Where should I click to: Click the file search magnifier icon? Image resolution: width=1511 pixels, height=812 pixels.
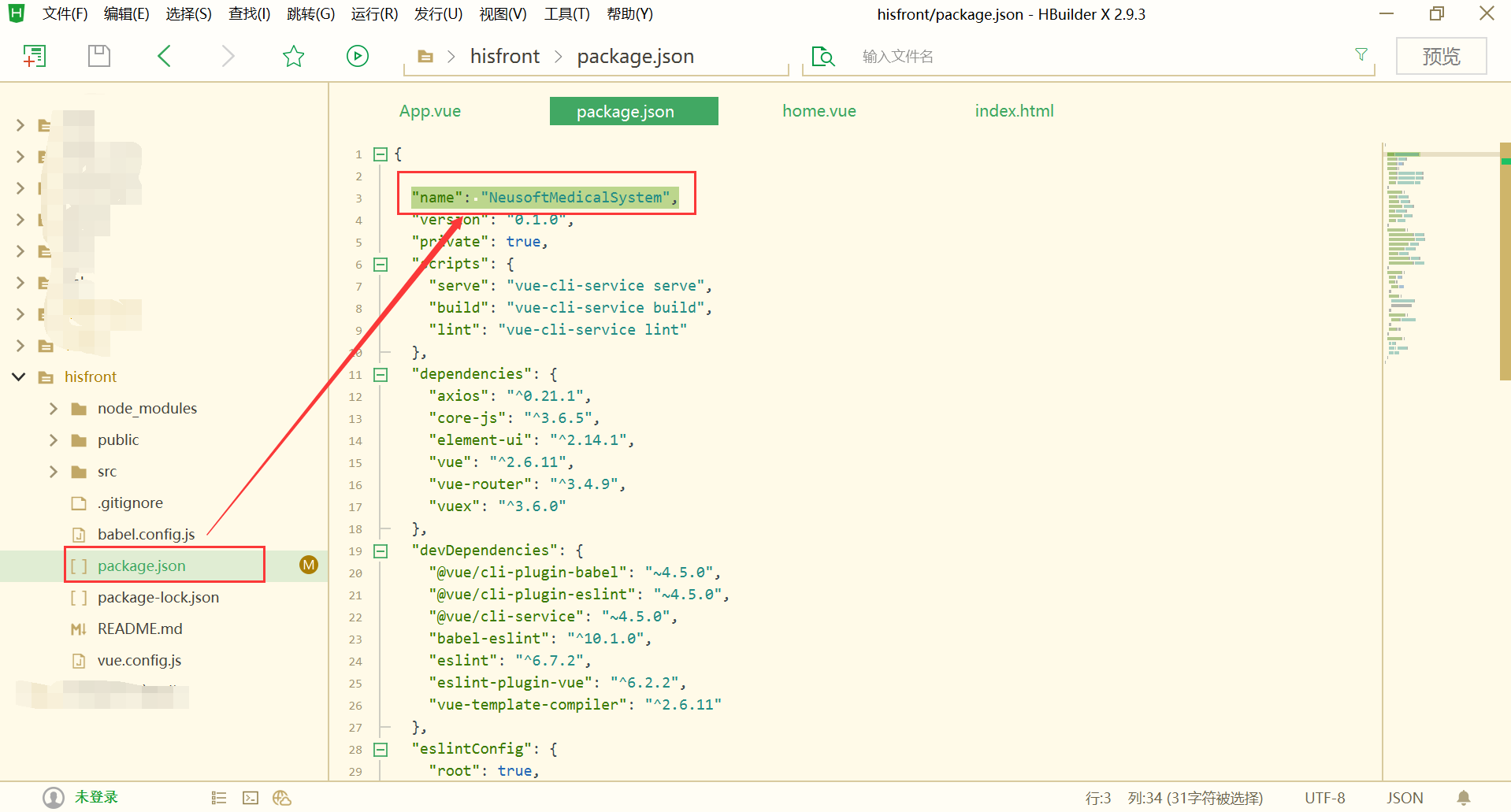tap(823, 57)
